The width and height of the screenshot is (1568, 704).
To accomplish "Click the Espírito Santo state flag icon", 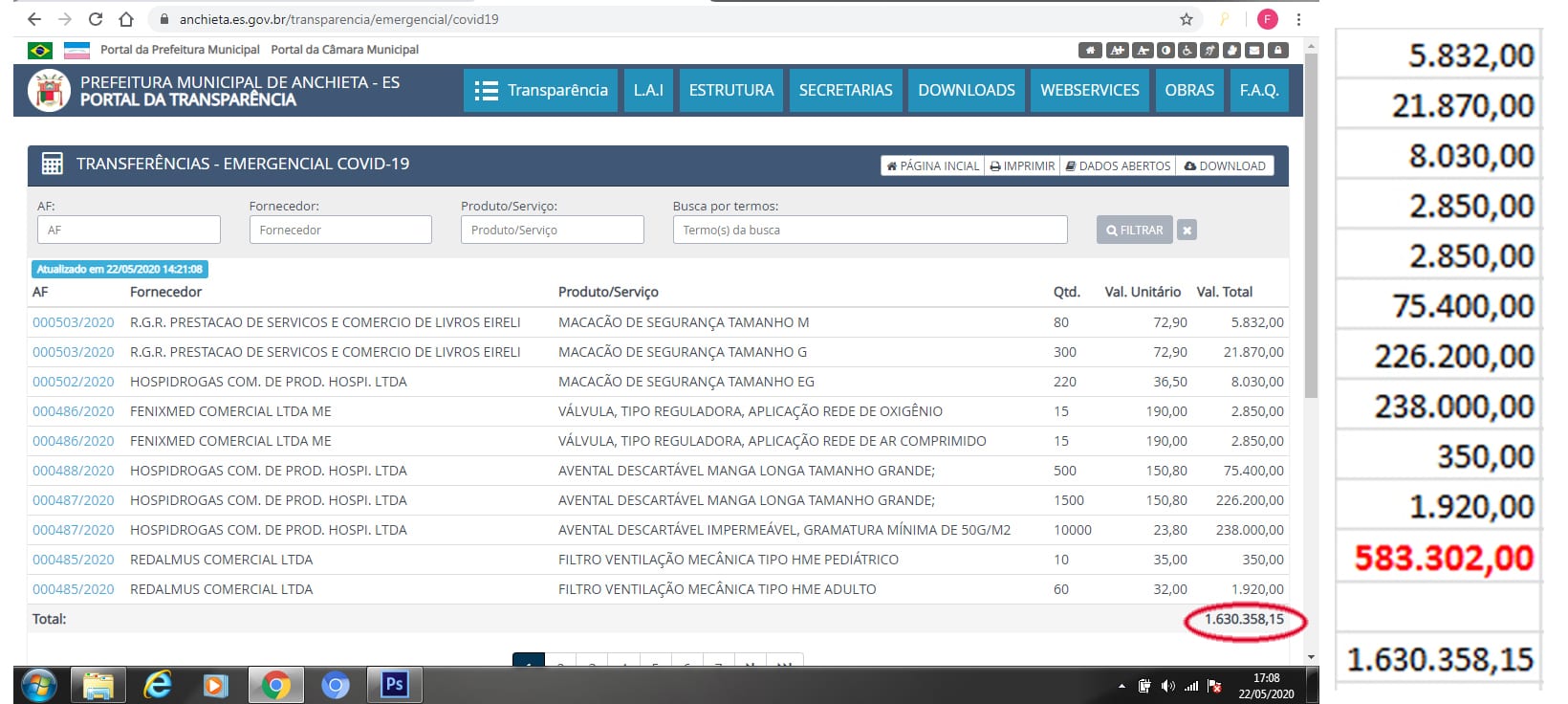I will coord(76,50).
